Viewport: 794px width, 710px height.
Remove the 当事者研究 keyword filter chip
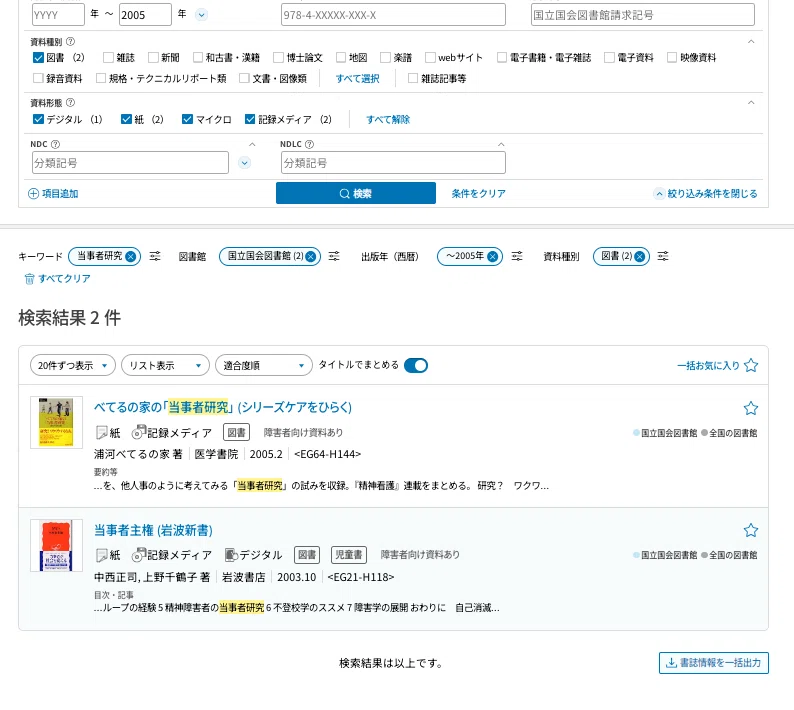point(131,256)
